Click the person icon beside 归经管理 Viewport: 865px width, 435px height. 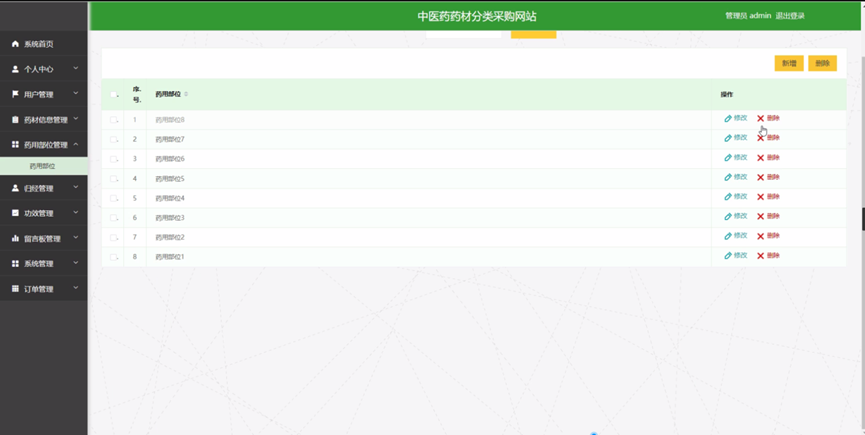[x=15, y=188]
